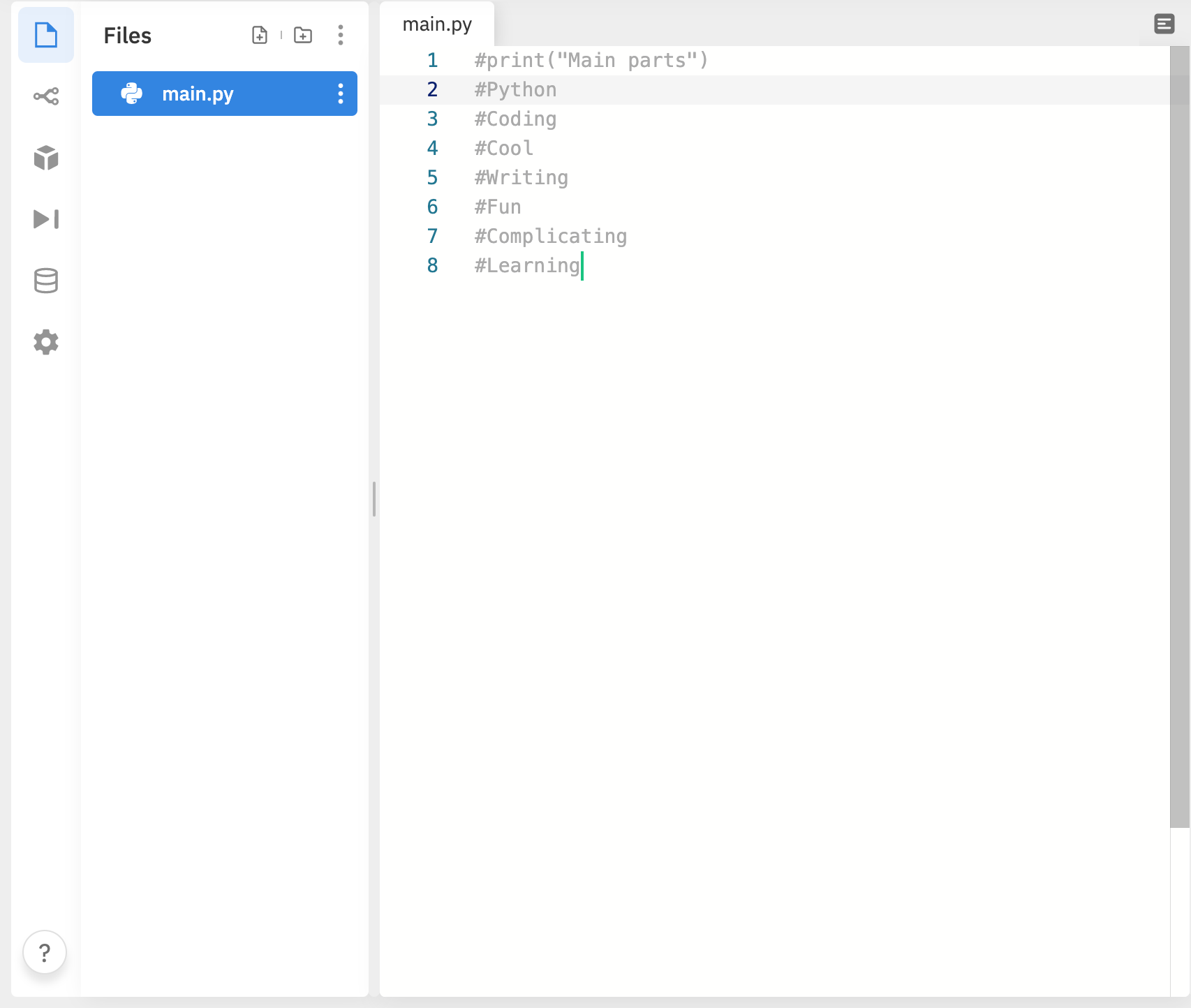The width and height of the screenshot is (1191, 1008).
Task: Click the #Cool comment line
Action: click(x=503, y=149)
